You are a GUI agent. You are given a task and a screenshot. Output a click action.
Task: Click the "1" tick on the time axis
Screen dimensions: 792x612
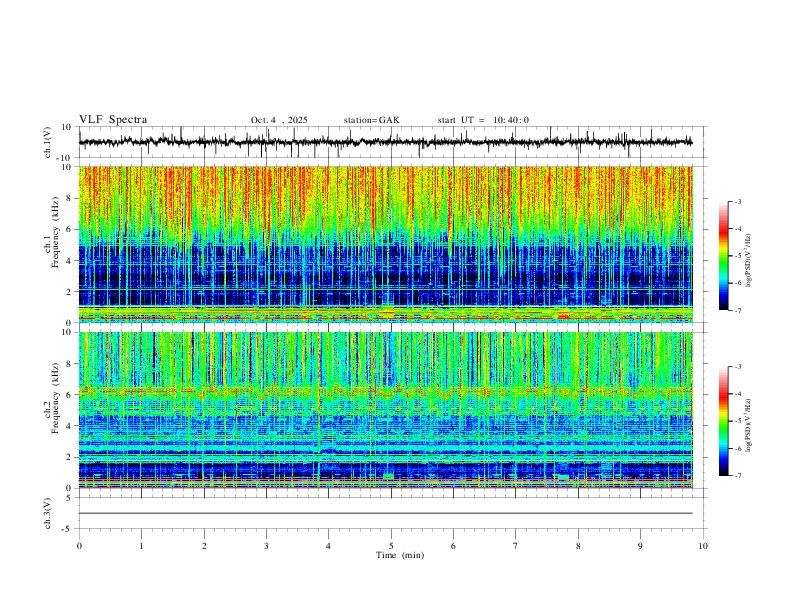click(141, 546)
